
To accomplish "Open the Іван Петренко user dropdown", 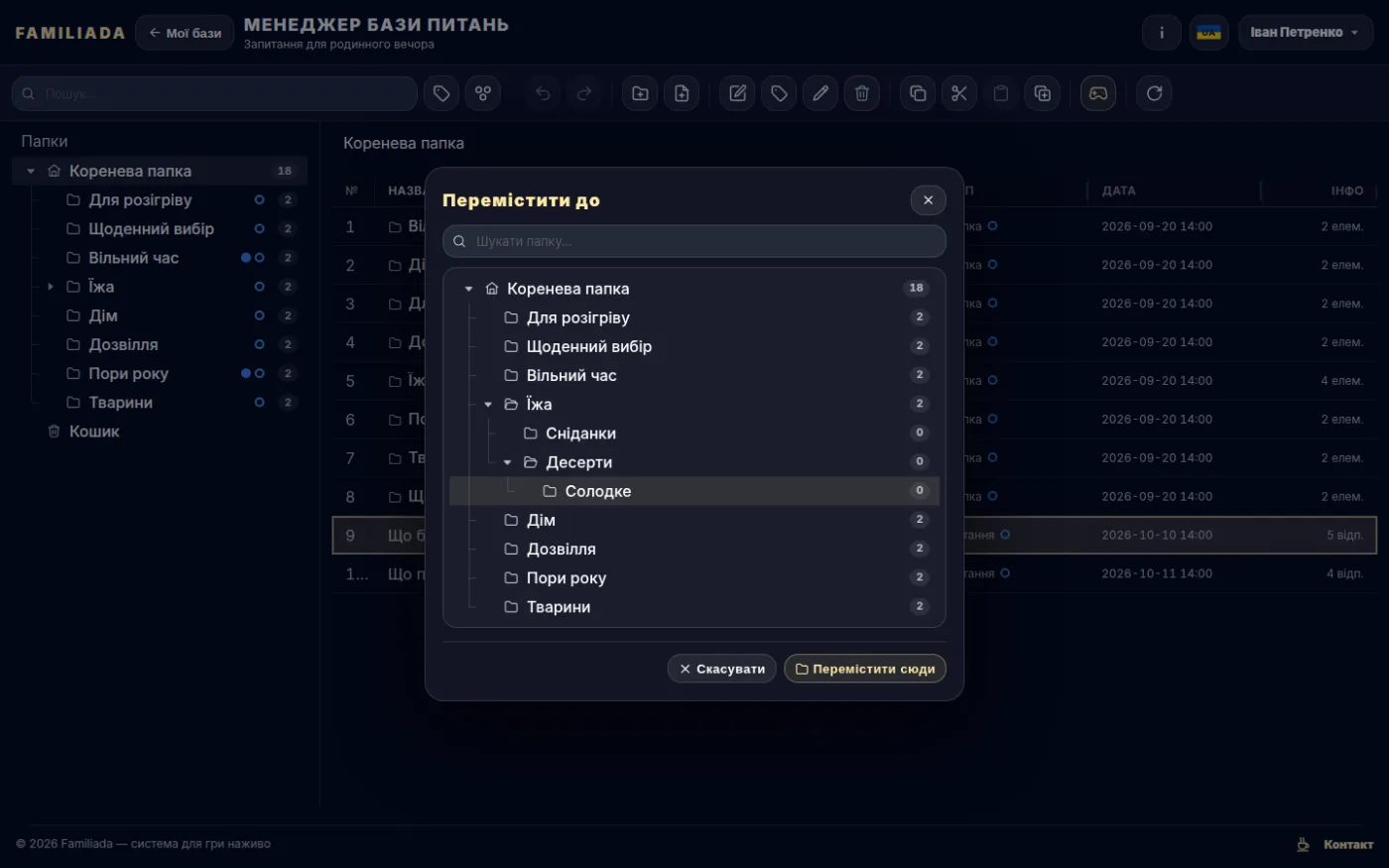I will click(x=1306, y=33).
